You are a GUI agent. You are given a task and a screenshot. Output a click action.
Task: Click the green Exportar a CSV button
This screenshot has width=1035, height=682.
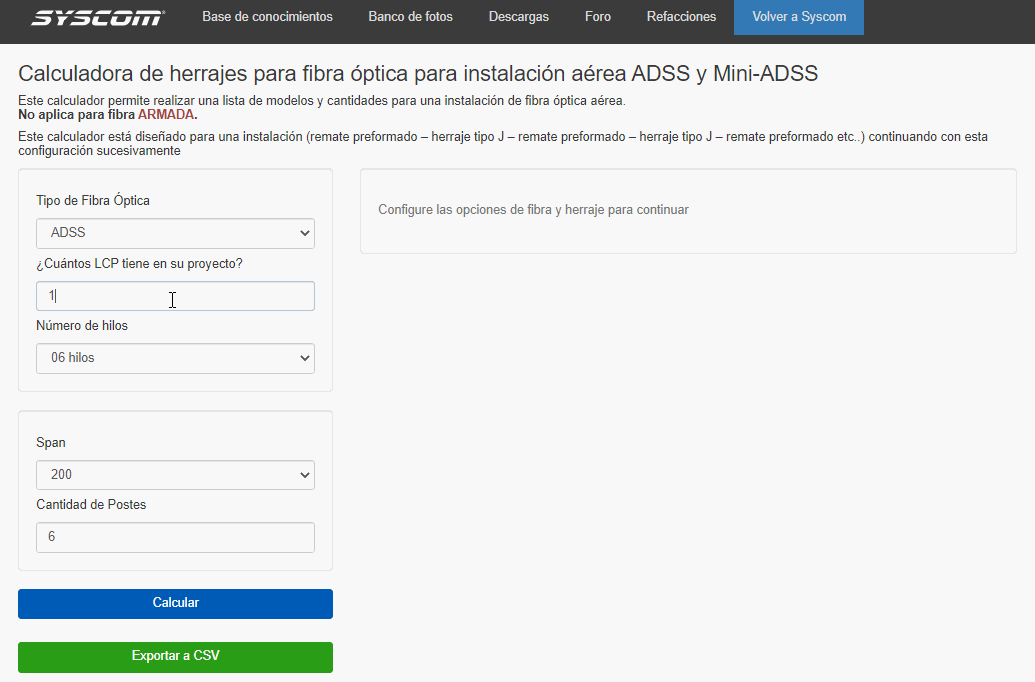(175, 657)
